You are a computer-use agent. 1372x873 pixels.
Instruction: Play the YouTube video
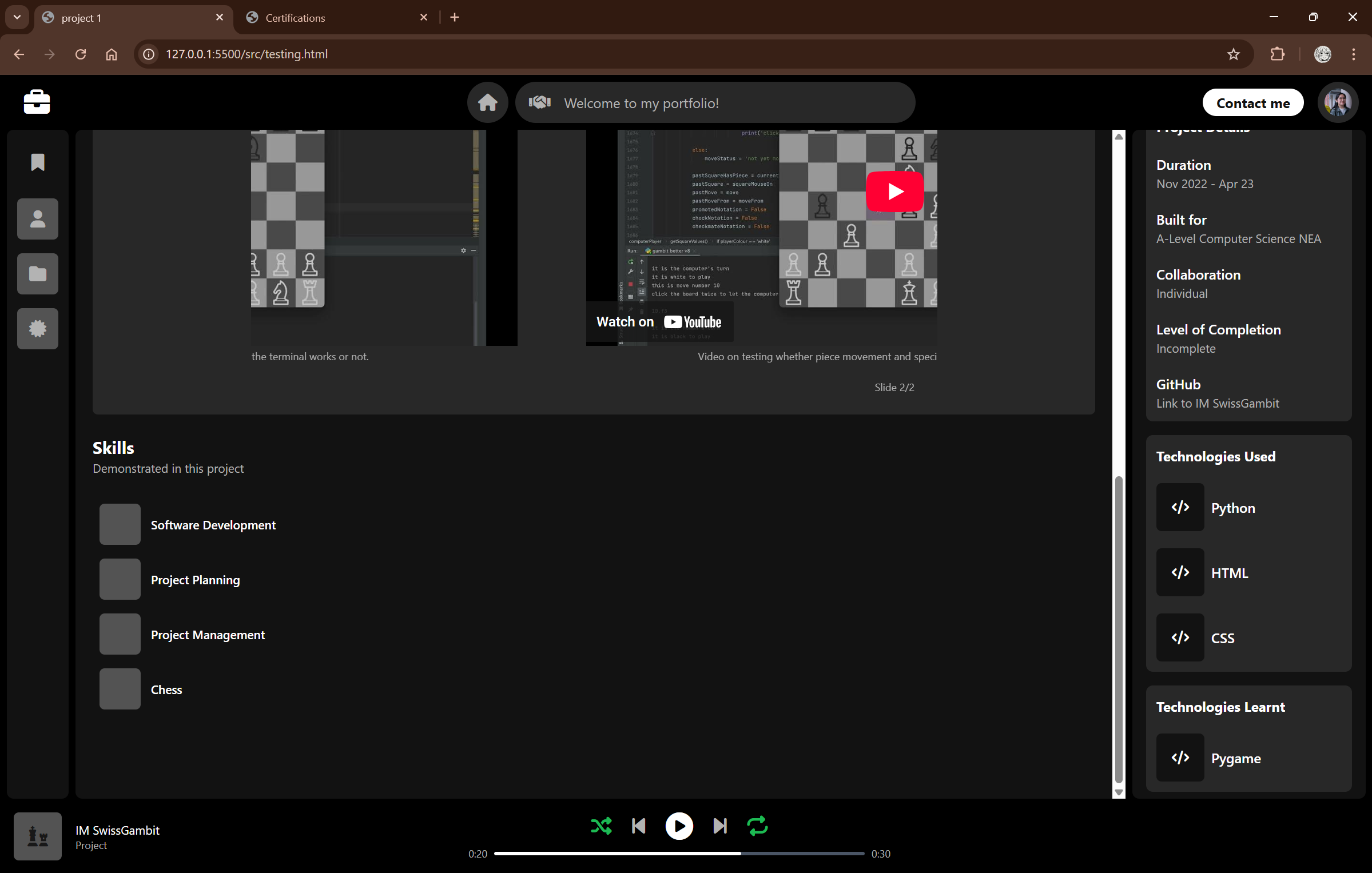894,192
